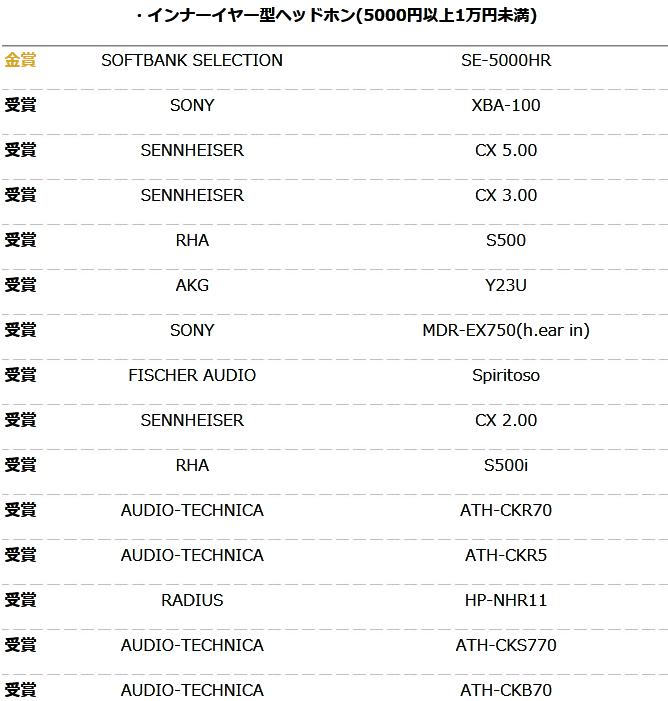Click the Spiritoso model name
Screen dimensions: 668x701
(506, 375)
